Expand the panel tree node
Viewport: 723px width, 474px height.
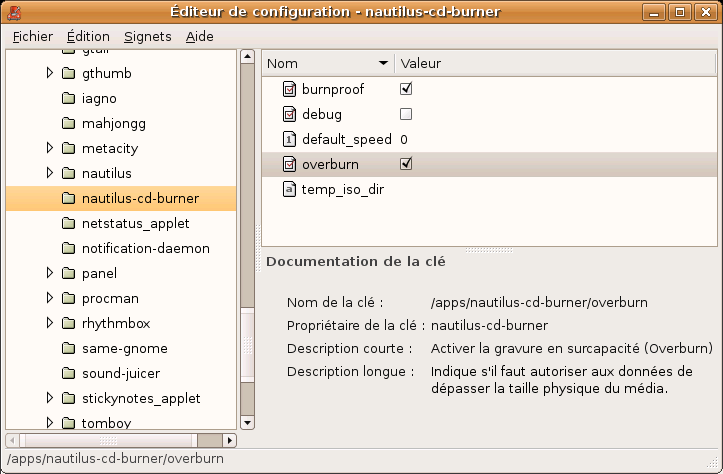coord(50,273)
